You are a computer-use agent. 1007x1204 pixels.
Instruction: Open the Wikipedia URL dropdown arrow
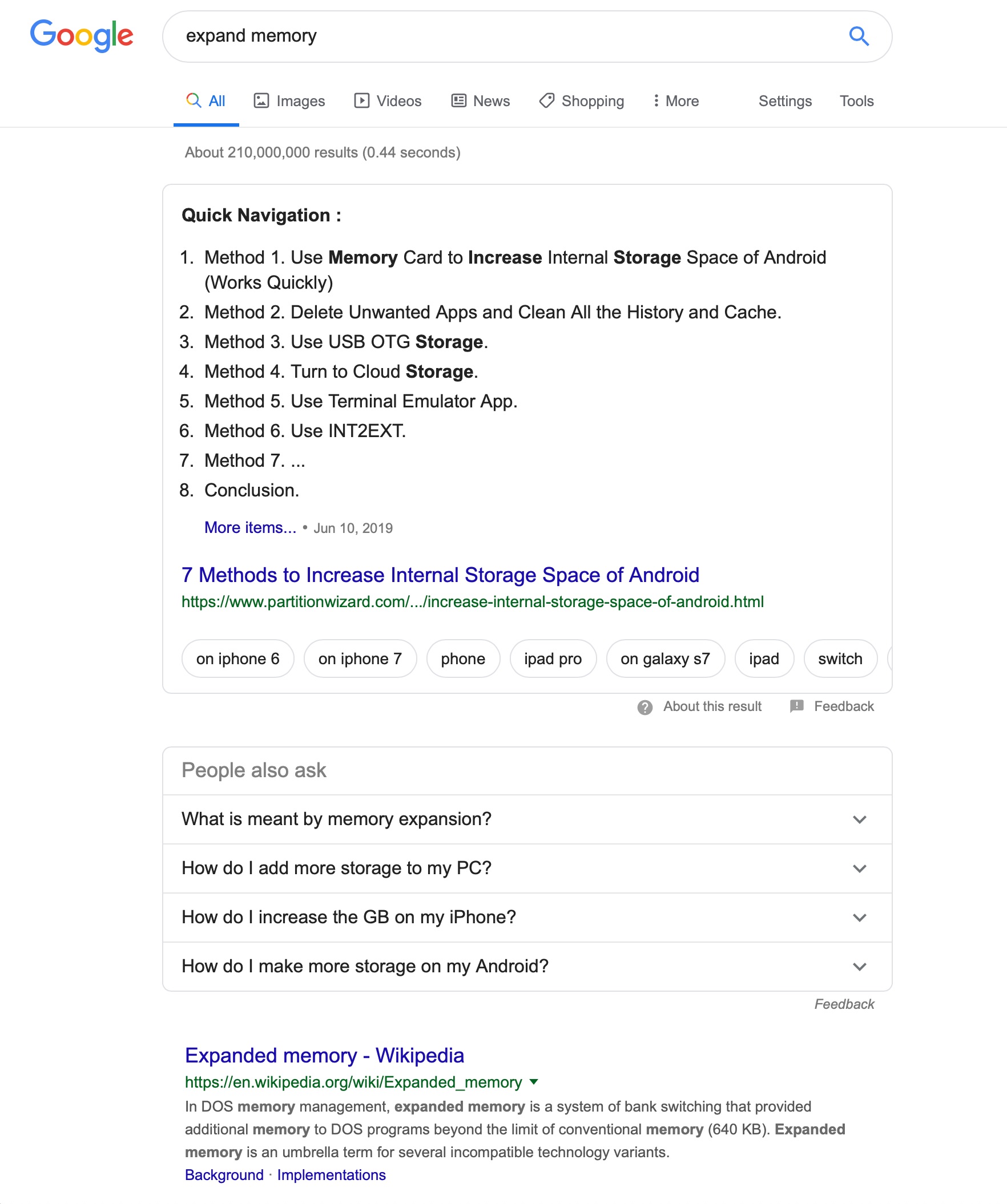tap(534, 1082)
